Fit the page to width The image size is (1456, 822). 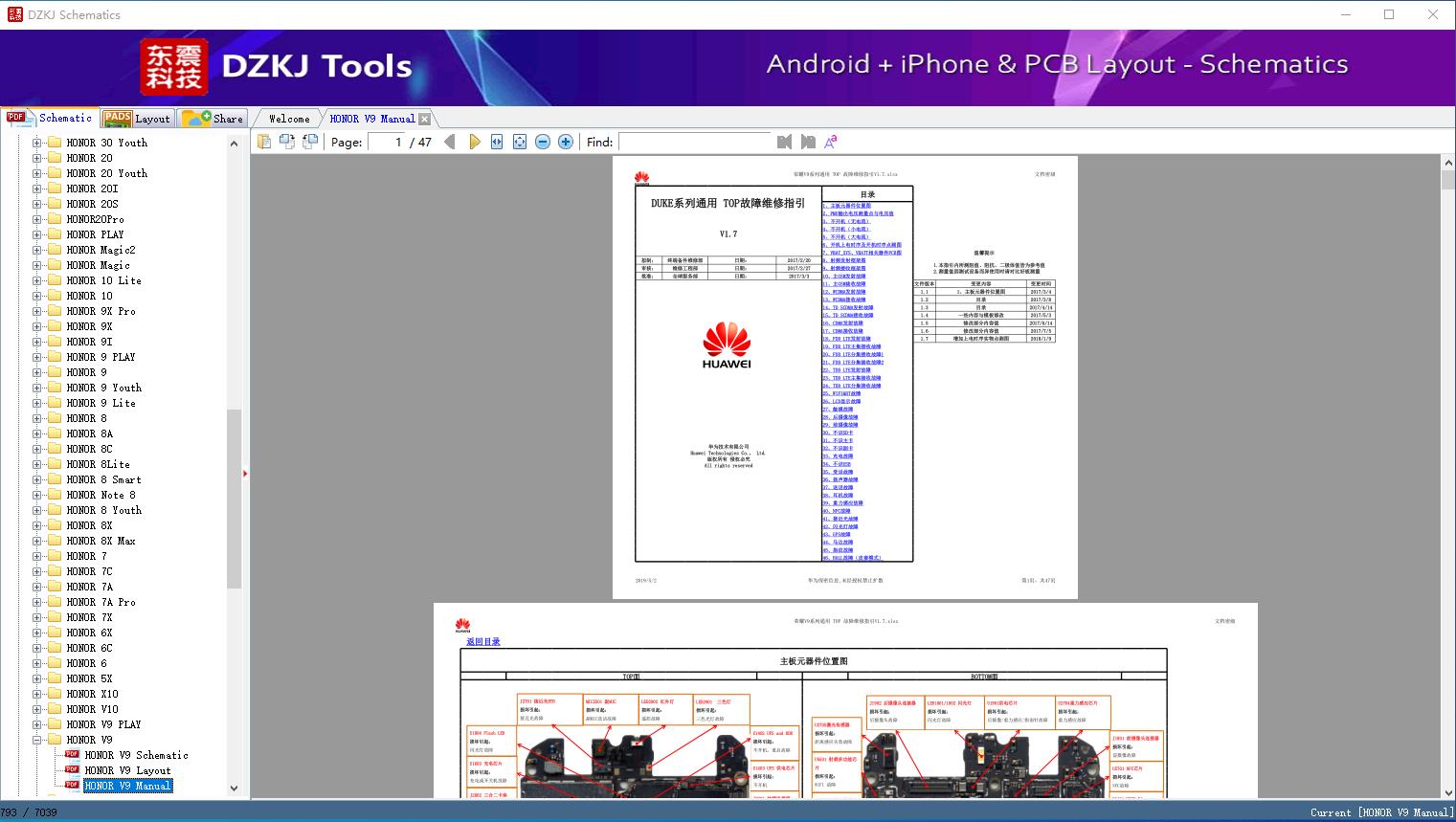[497, 142]
